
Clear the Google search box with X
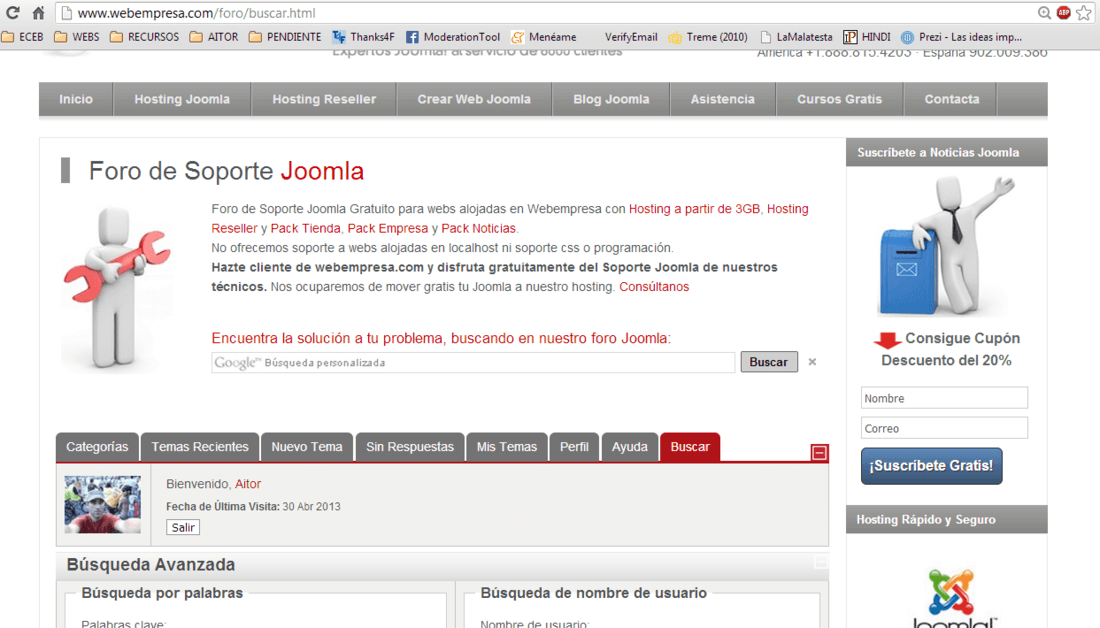pyautogui.click(x=812, y=362)
